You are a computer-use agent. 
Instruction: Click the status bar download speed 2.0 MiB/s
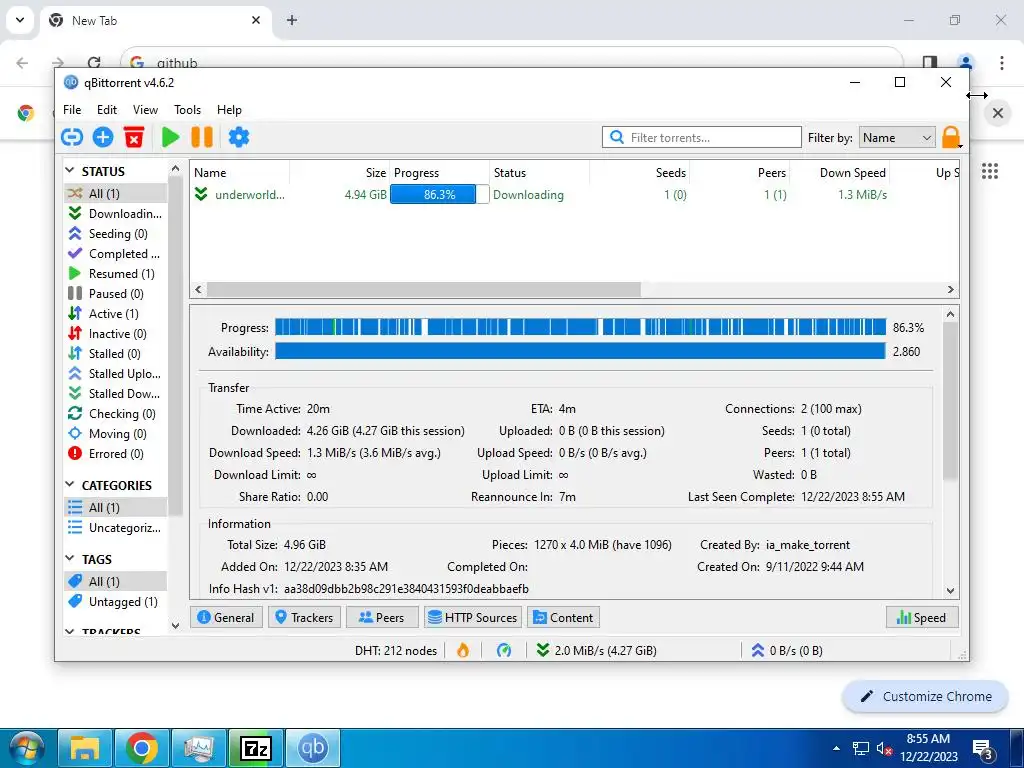(x=597, y=650)
